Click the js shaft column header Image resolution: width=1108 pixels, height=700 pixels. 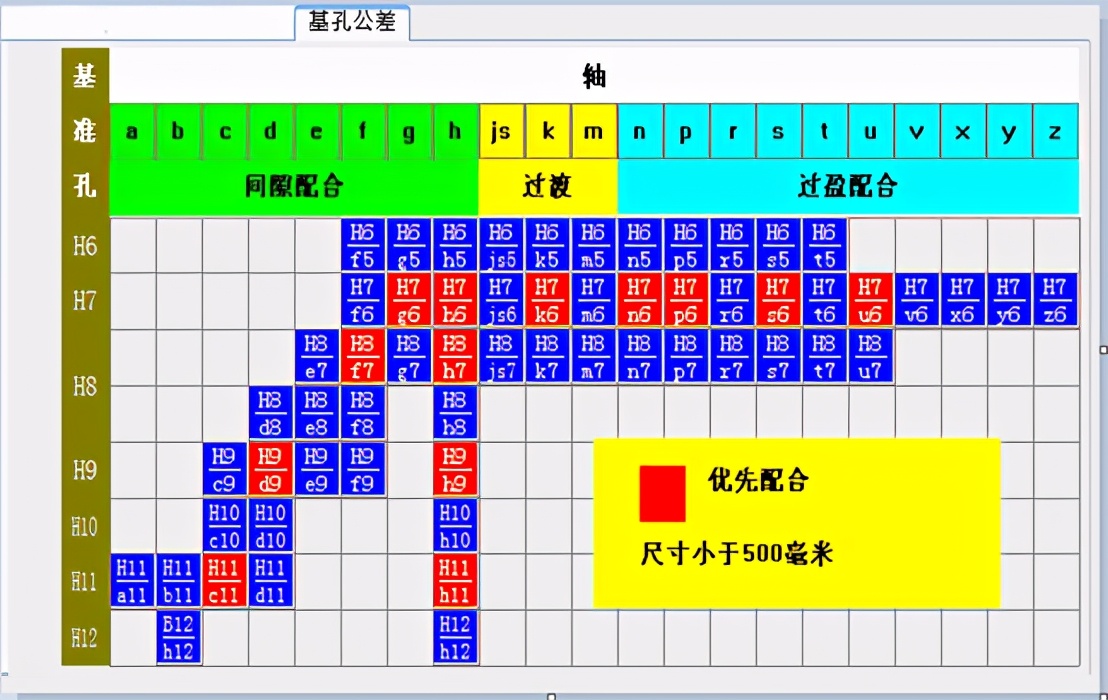point(501,131)
